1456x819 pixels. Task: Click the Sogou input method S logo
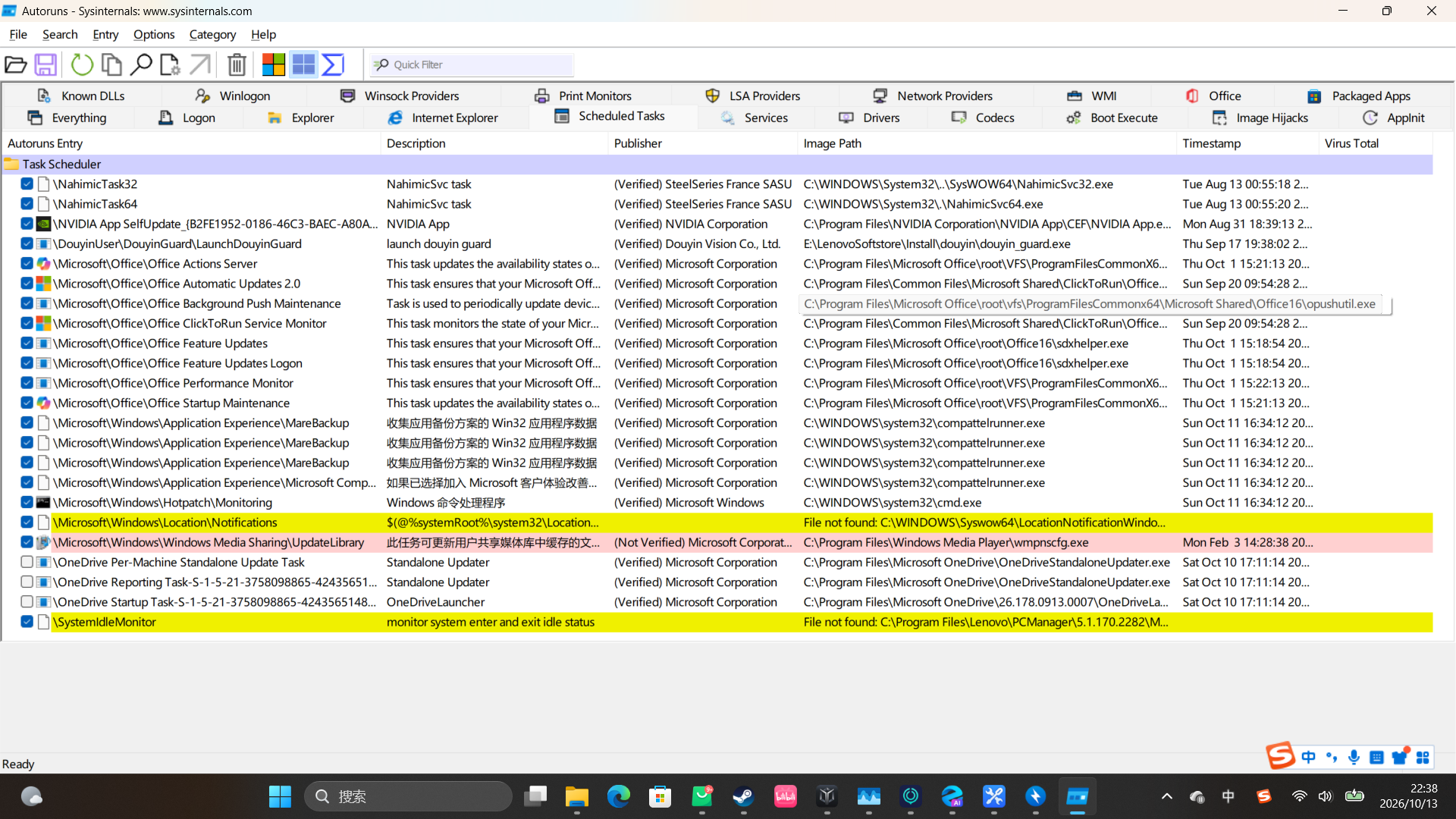1280,756
